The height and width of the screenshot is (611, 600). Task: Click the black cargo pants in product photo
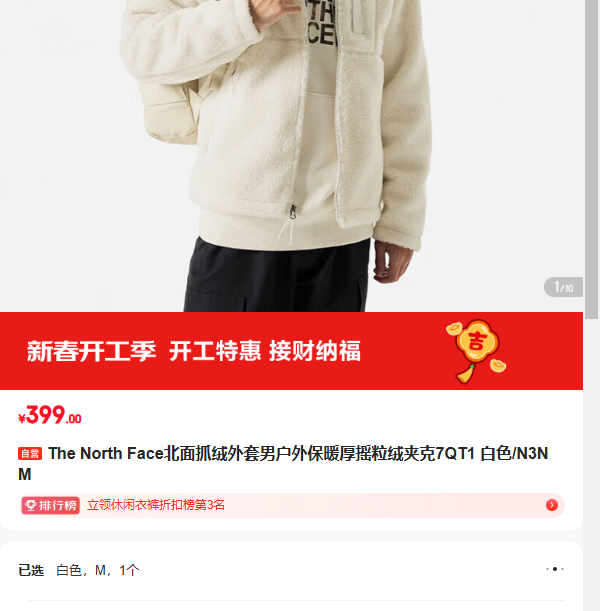coord(277,276)
